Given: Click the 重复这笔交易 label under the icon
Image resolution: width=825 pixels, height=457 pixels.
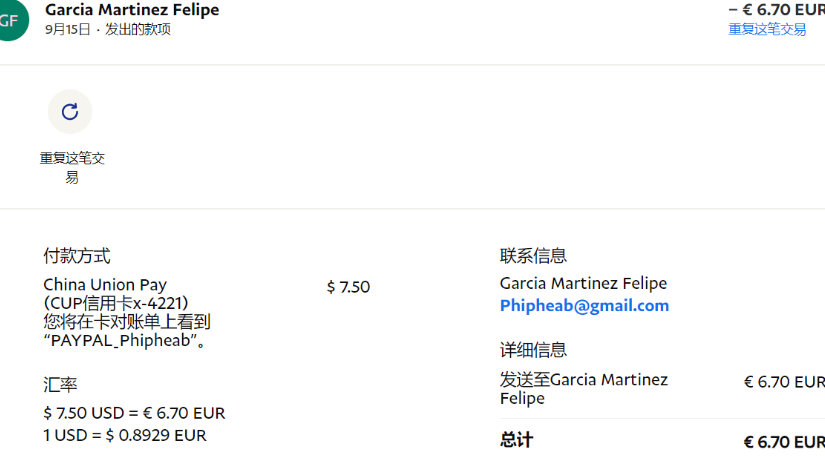Looking at the screenshot, I should click(x=72, y=167).
